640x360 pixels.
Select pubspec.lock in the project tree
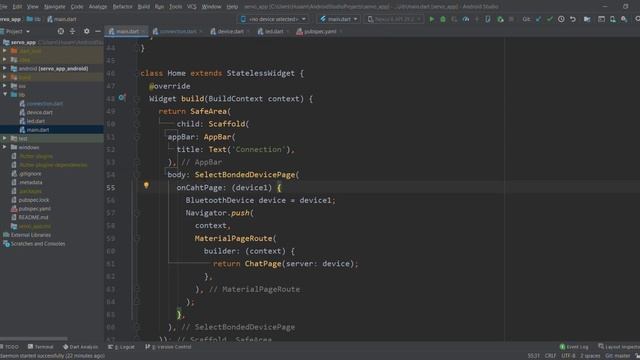click(34, 200)
